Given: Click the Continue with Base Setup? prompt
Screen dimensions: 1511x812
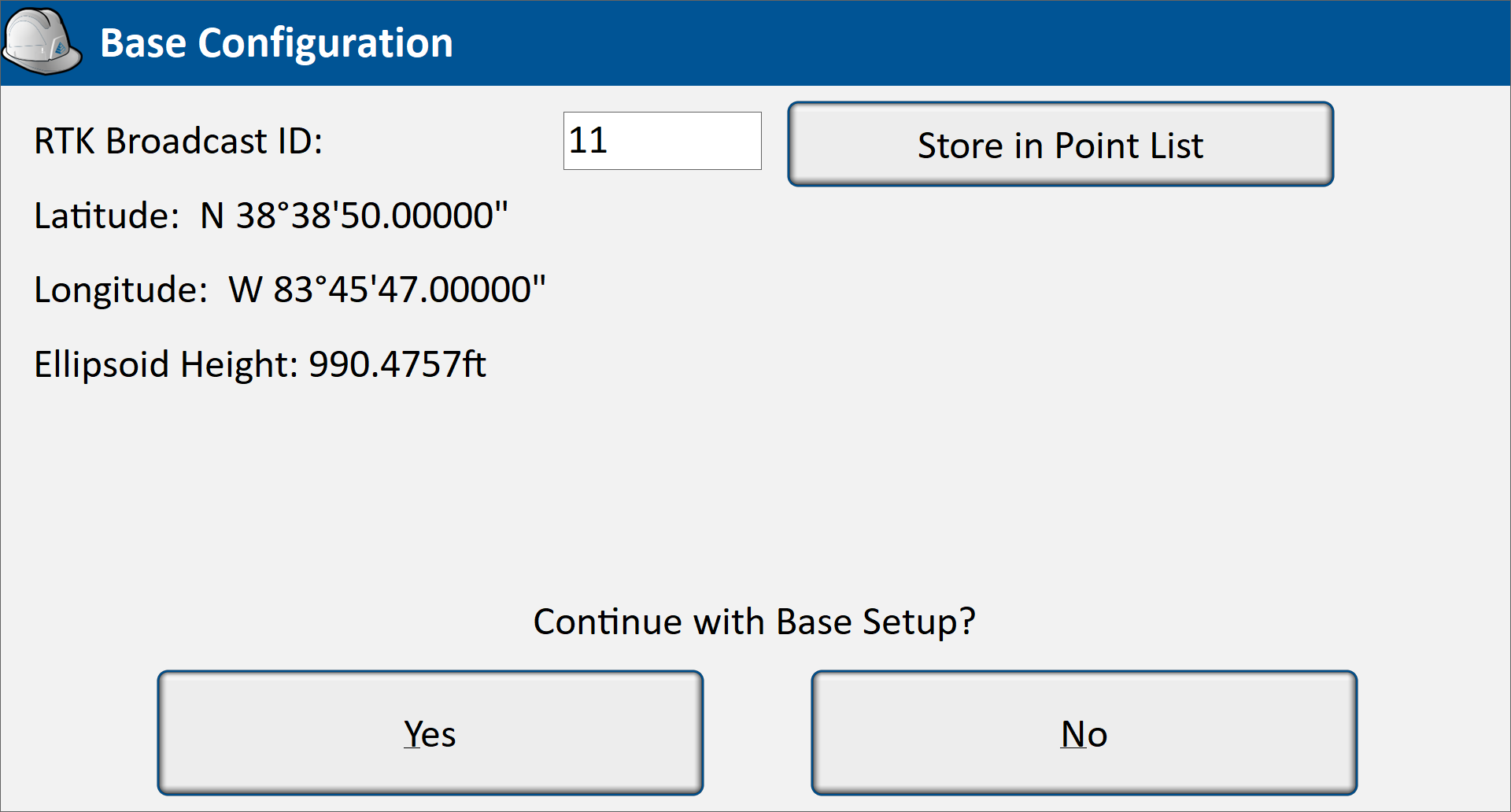Looking at the screenshot, I should pos(754,622).
